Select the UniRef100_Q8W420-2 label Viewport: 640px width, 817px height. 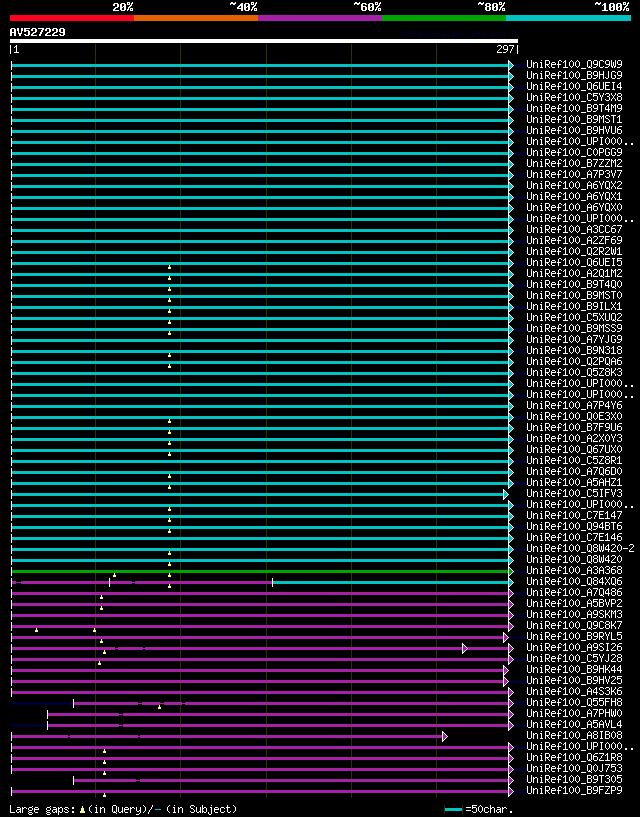point(580,548)
